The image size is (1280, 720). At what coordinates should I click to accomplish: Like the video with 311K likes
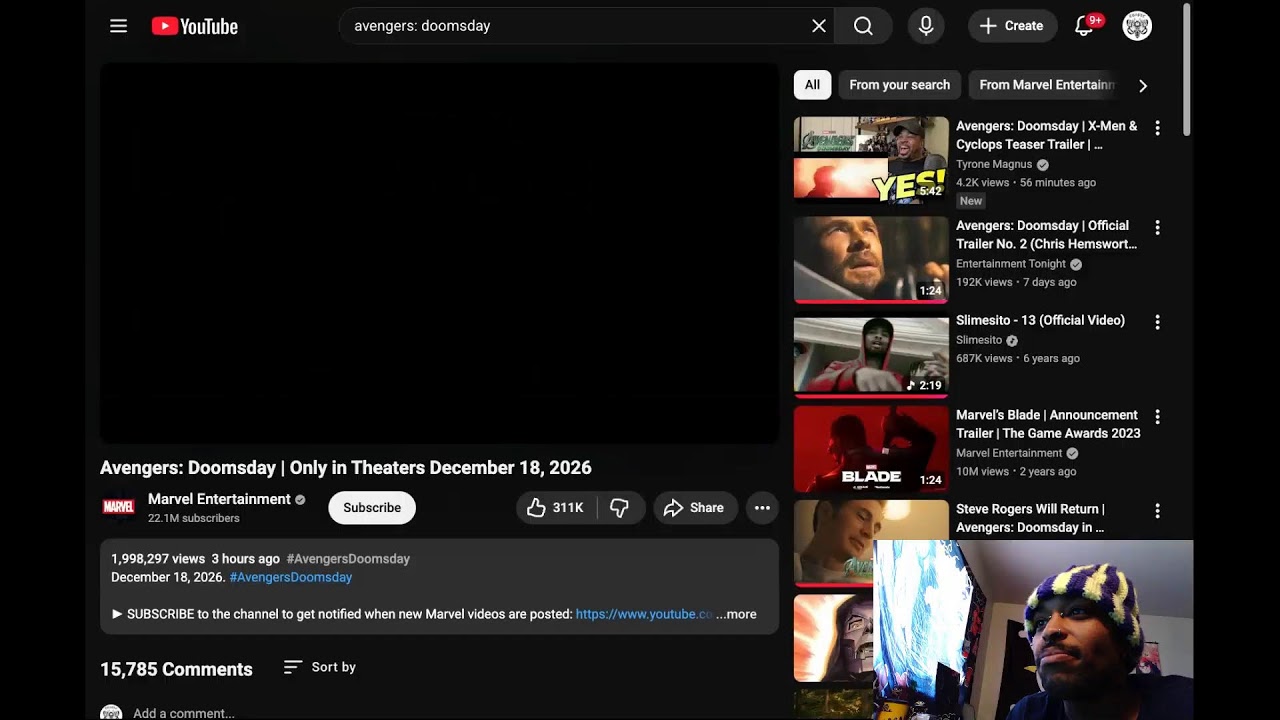(x=556, y=508)
